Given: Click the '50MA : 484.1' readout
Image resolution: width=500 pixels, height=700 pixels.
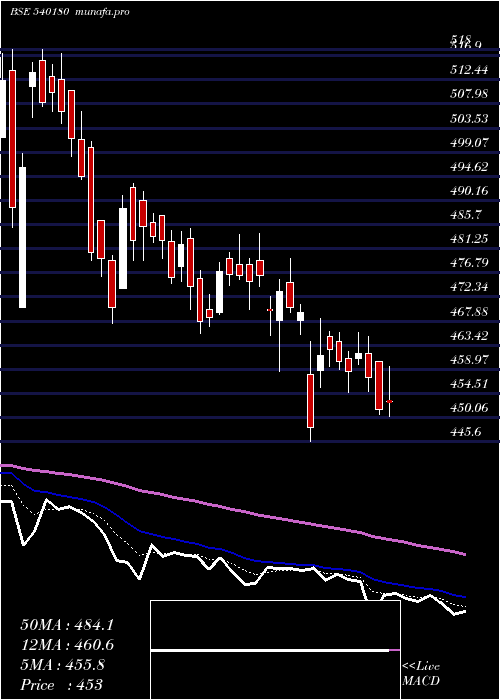Looking at the screenshot, I should (67, 625).
